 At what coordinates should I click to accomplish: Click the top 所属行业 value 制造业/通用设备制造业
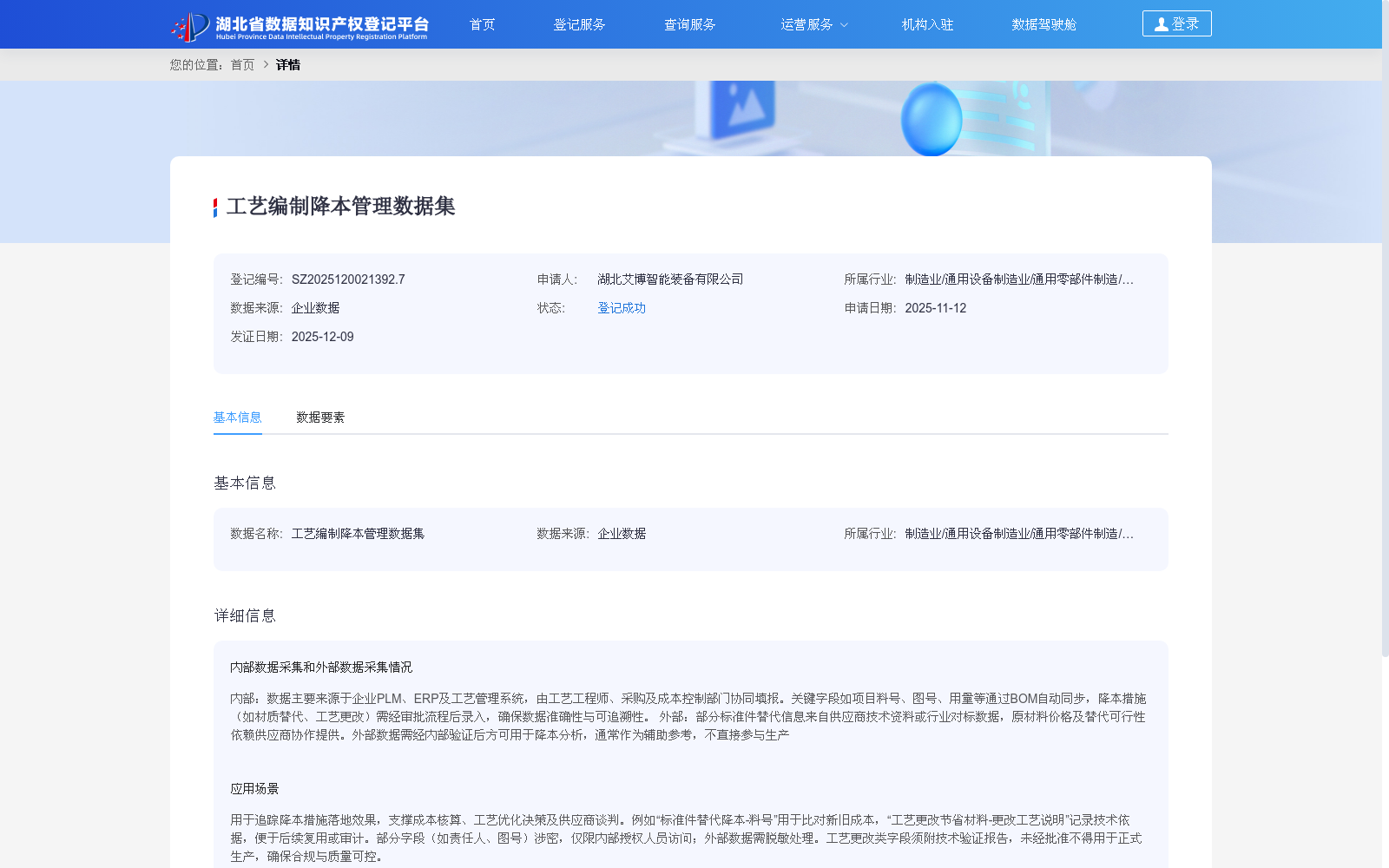click(1019, 279)
